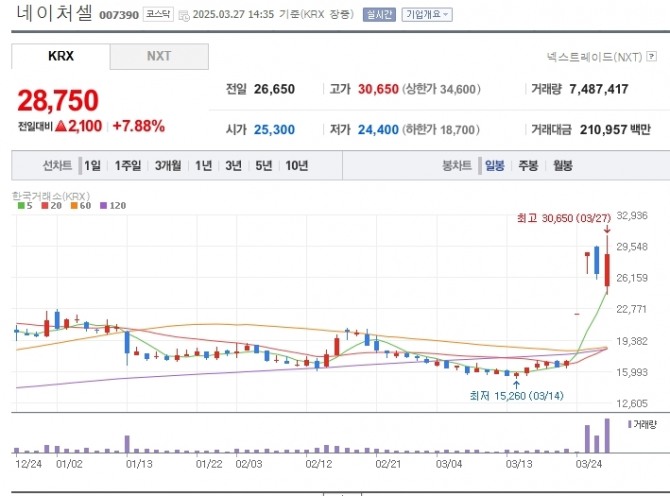Click the 넥스트레이드(NXT) text

tap(594, 57)
